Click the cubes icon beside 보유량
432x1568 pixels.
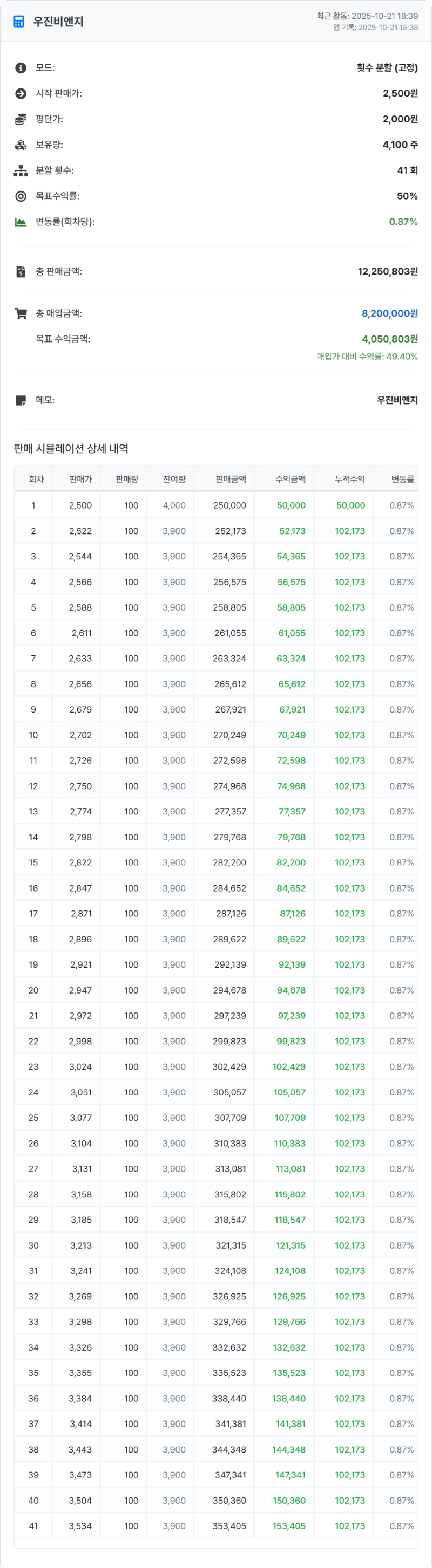coord(21,145)
